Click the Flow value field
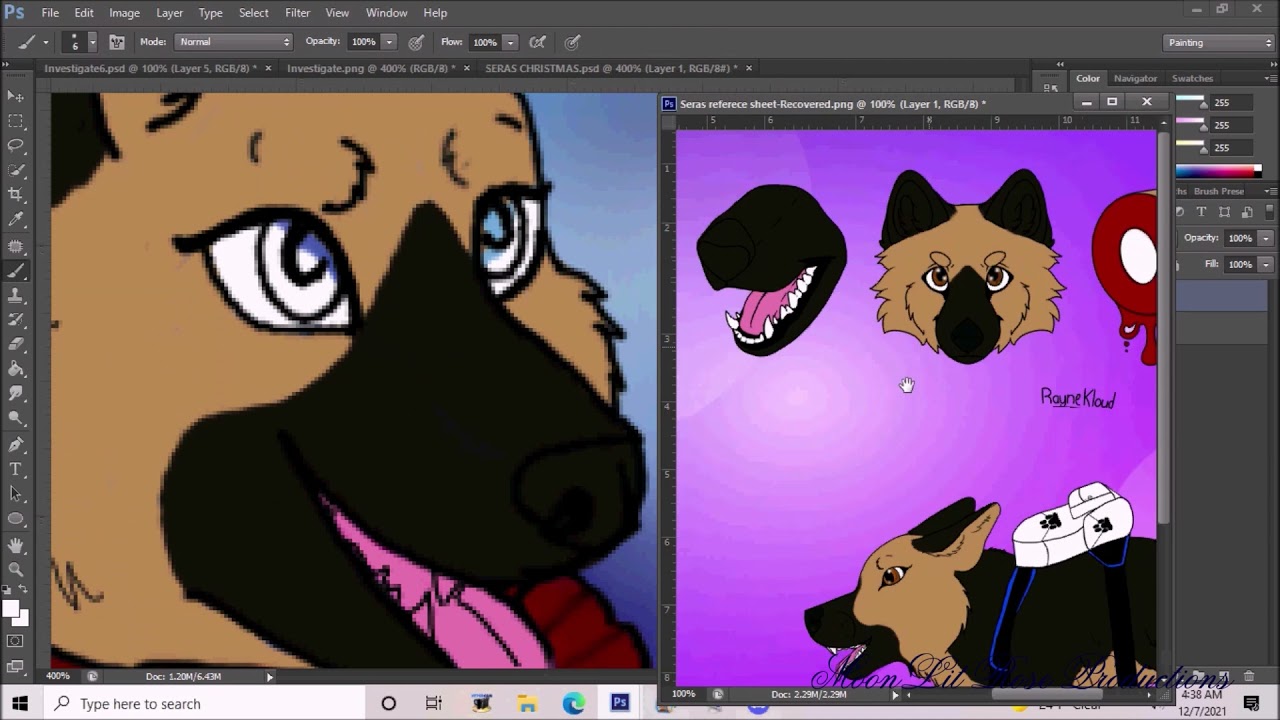The image size is (1280, 720). click(x=485, y=42)
